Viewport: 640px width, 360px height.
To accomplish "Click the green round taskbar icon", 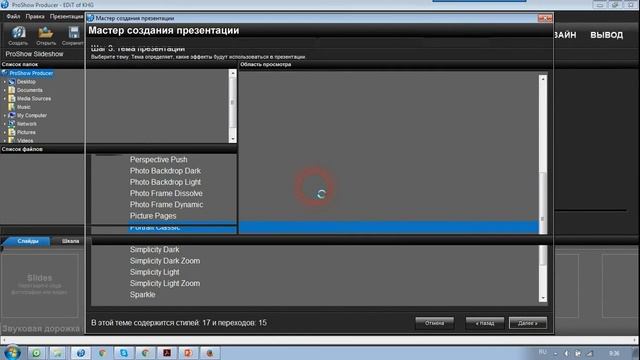I will [36, 353].
